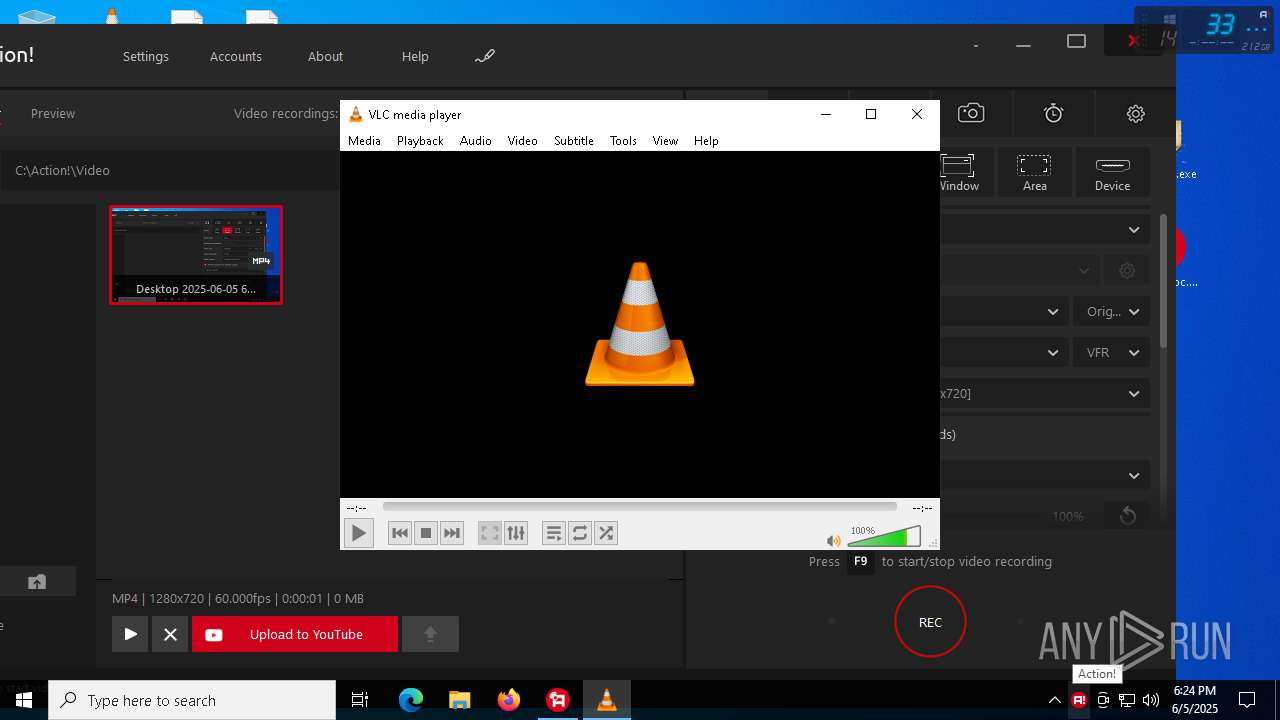Open Task View on taskbar
This screenshot has width=1280, height=720.
click(360, 700)
